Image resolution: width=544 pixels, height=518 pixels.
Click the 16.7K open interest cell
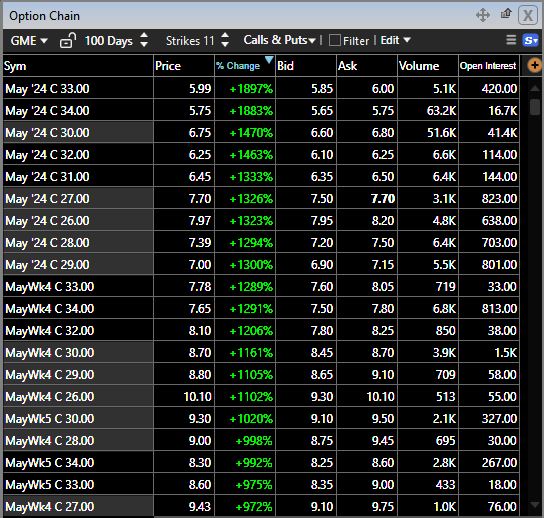click(489, 111)
